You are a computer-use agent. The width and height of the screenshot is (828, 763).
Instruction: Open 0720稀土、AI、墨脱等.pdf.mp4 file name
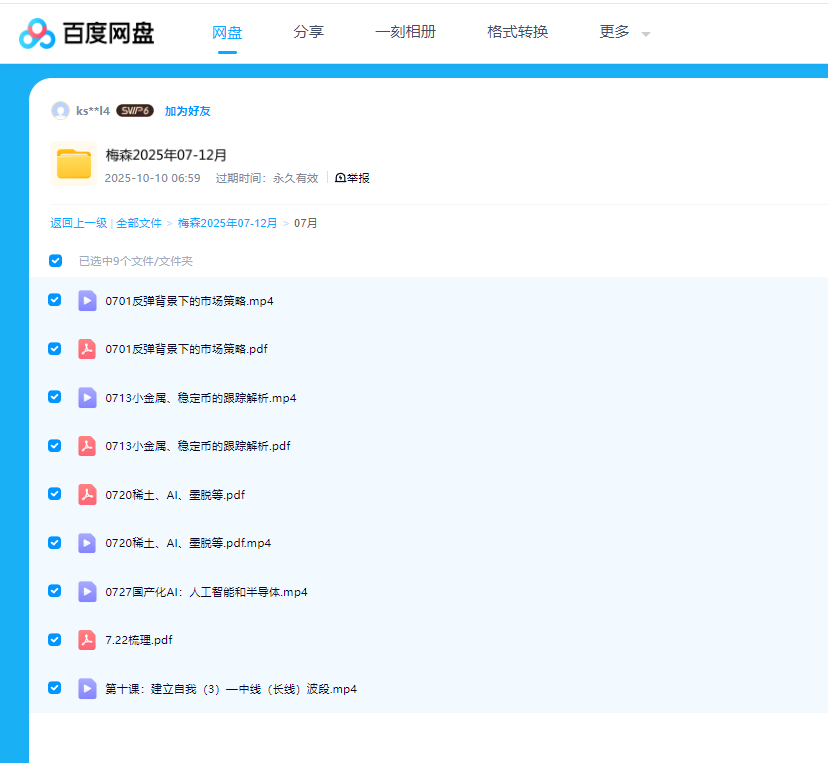click(x=188, y=543)
